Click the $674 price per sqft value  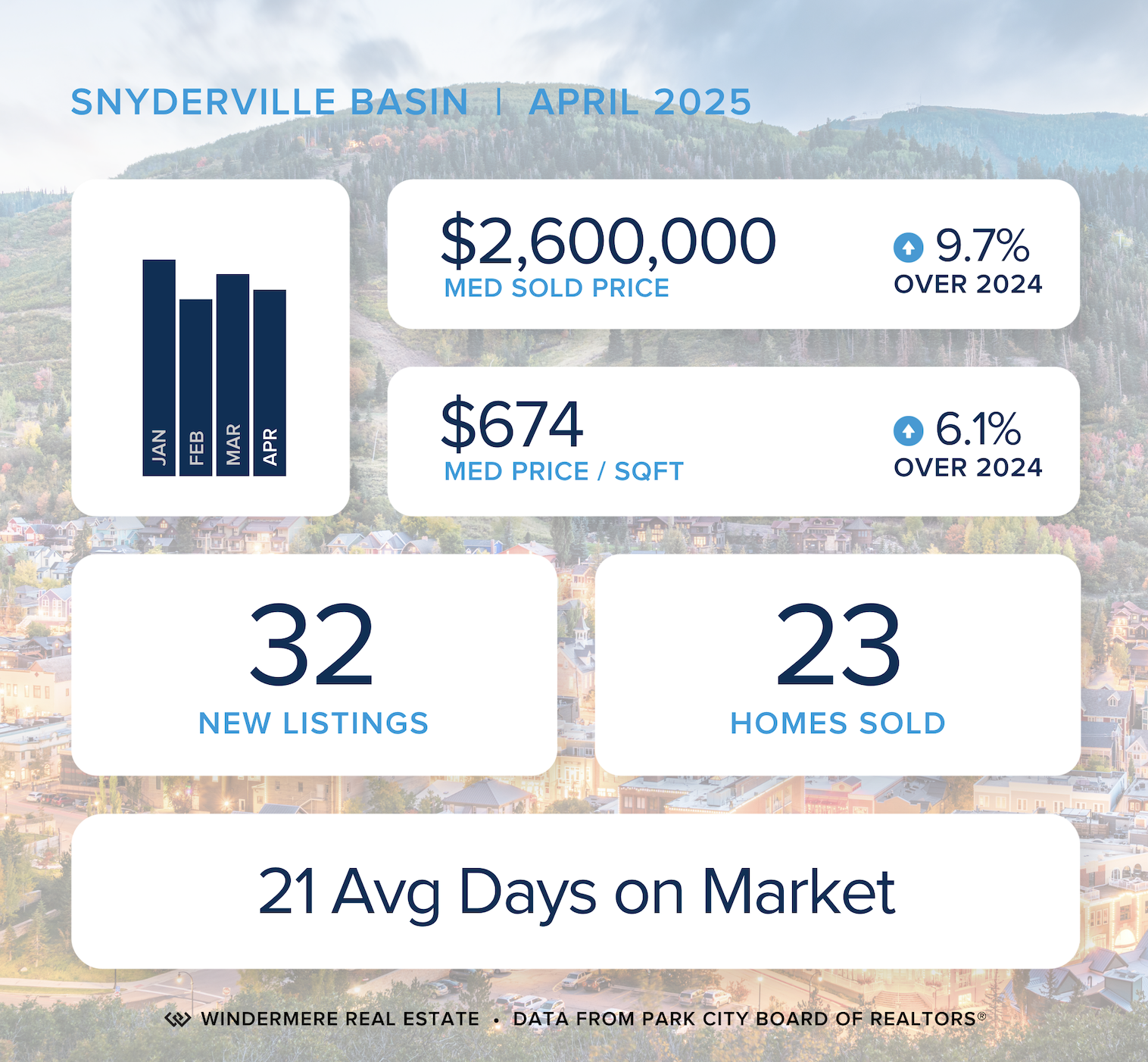coord(512,424)
